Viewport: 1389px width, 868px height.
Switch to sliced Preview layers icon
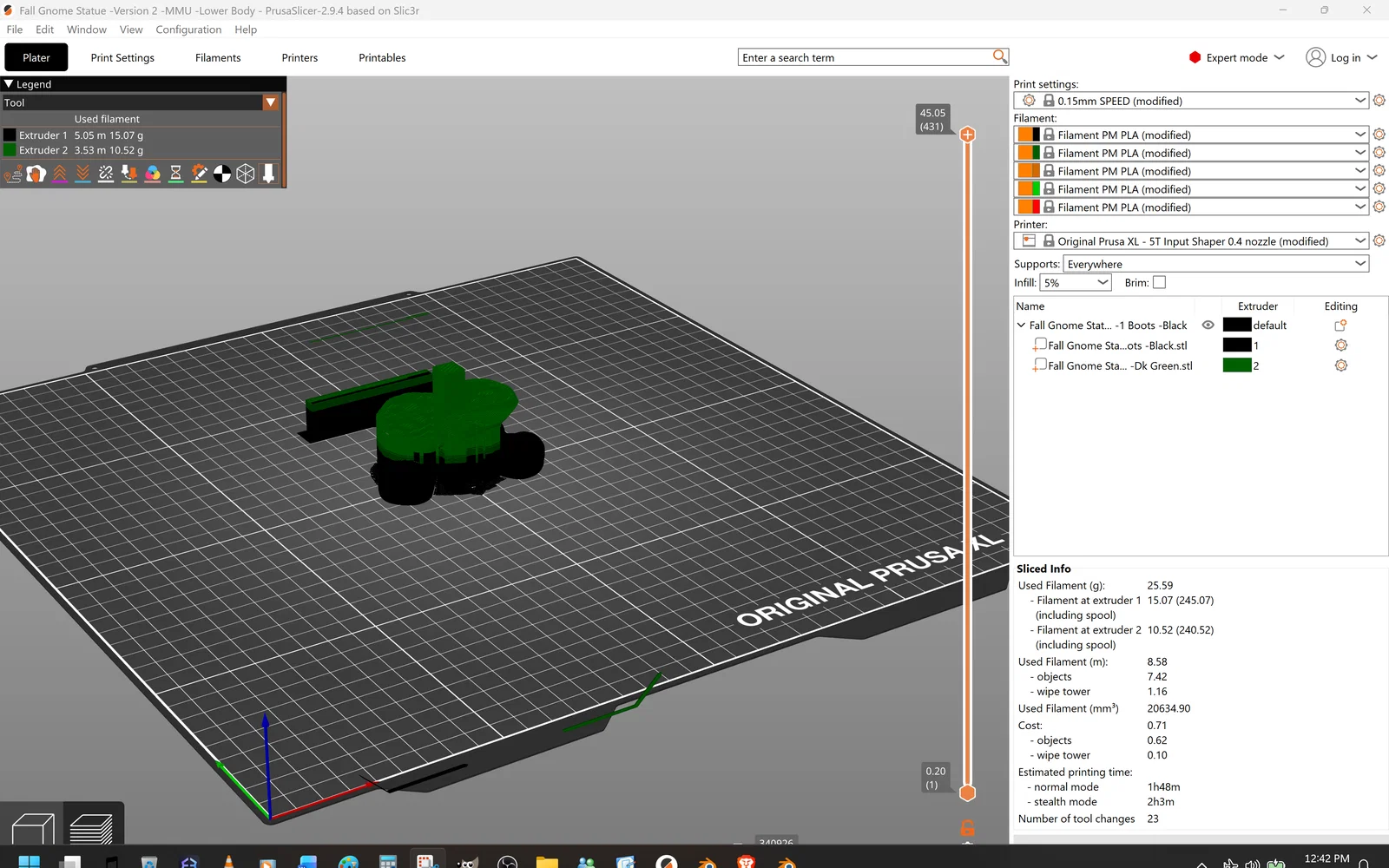(x=91, y=827)
